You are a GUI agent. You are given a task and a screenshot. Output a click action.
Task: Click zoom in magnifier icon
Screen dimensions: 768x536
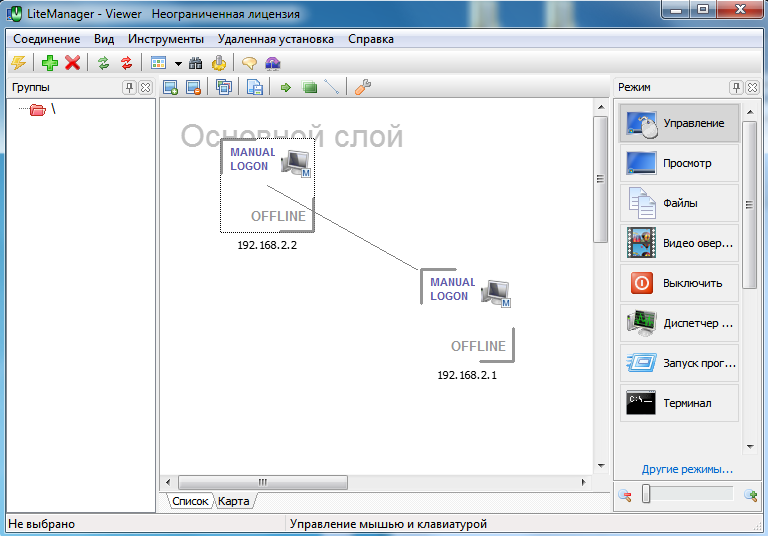tap(750, 495)
